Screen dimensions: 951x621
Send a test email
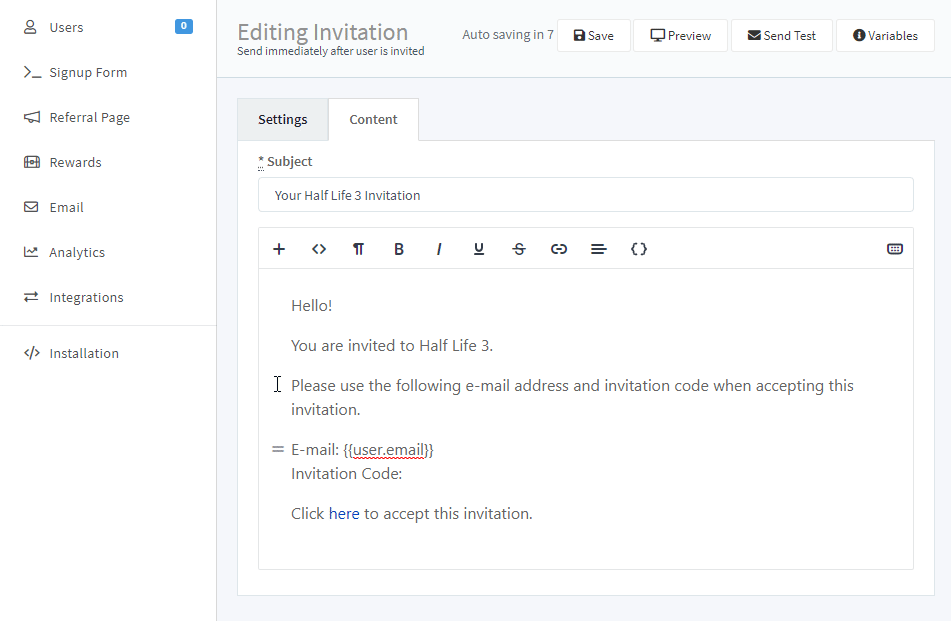click(782, 36)
